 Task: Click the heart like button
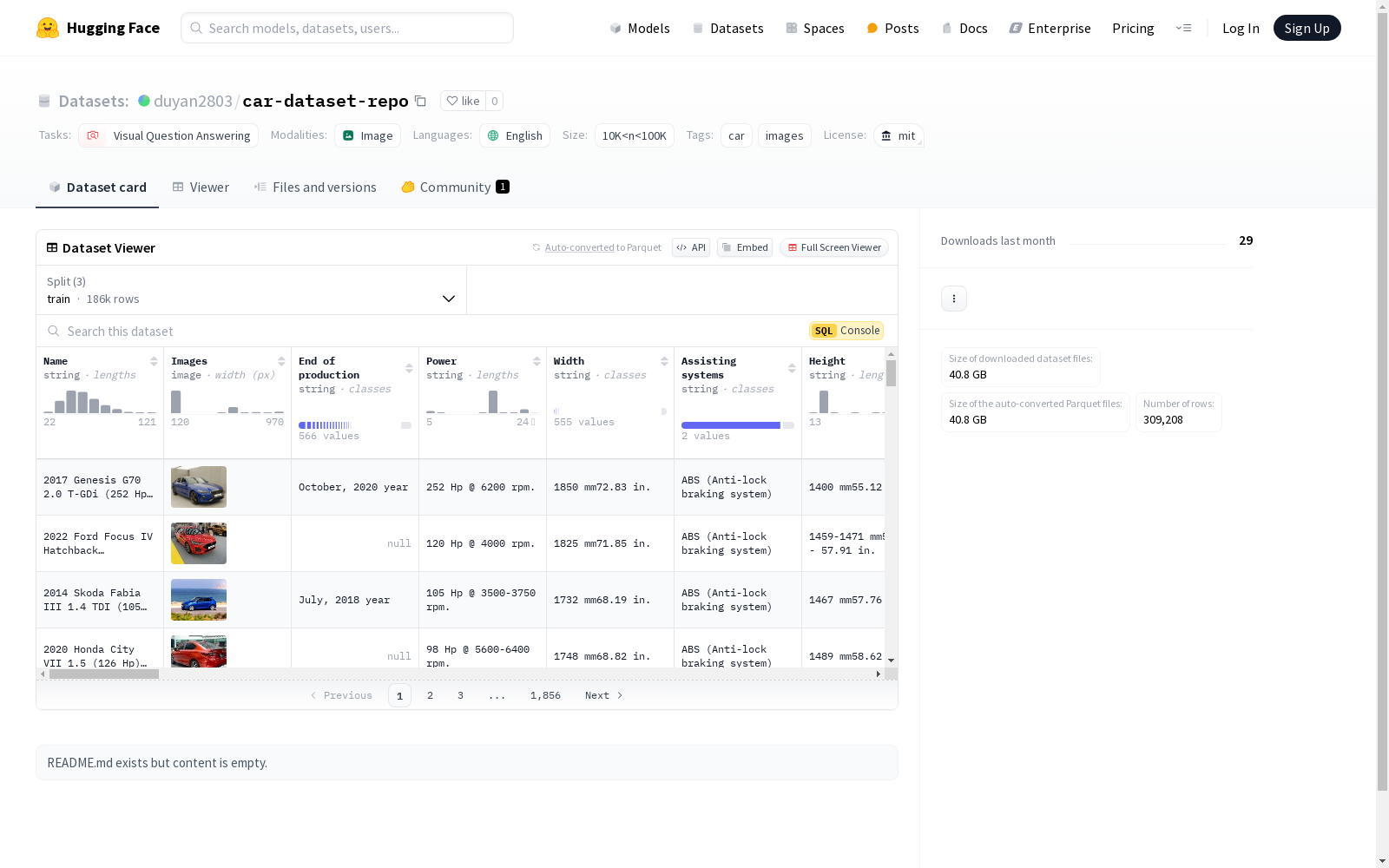463,101
